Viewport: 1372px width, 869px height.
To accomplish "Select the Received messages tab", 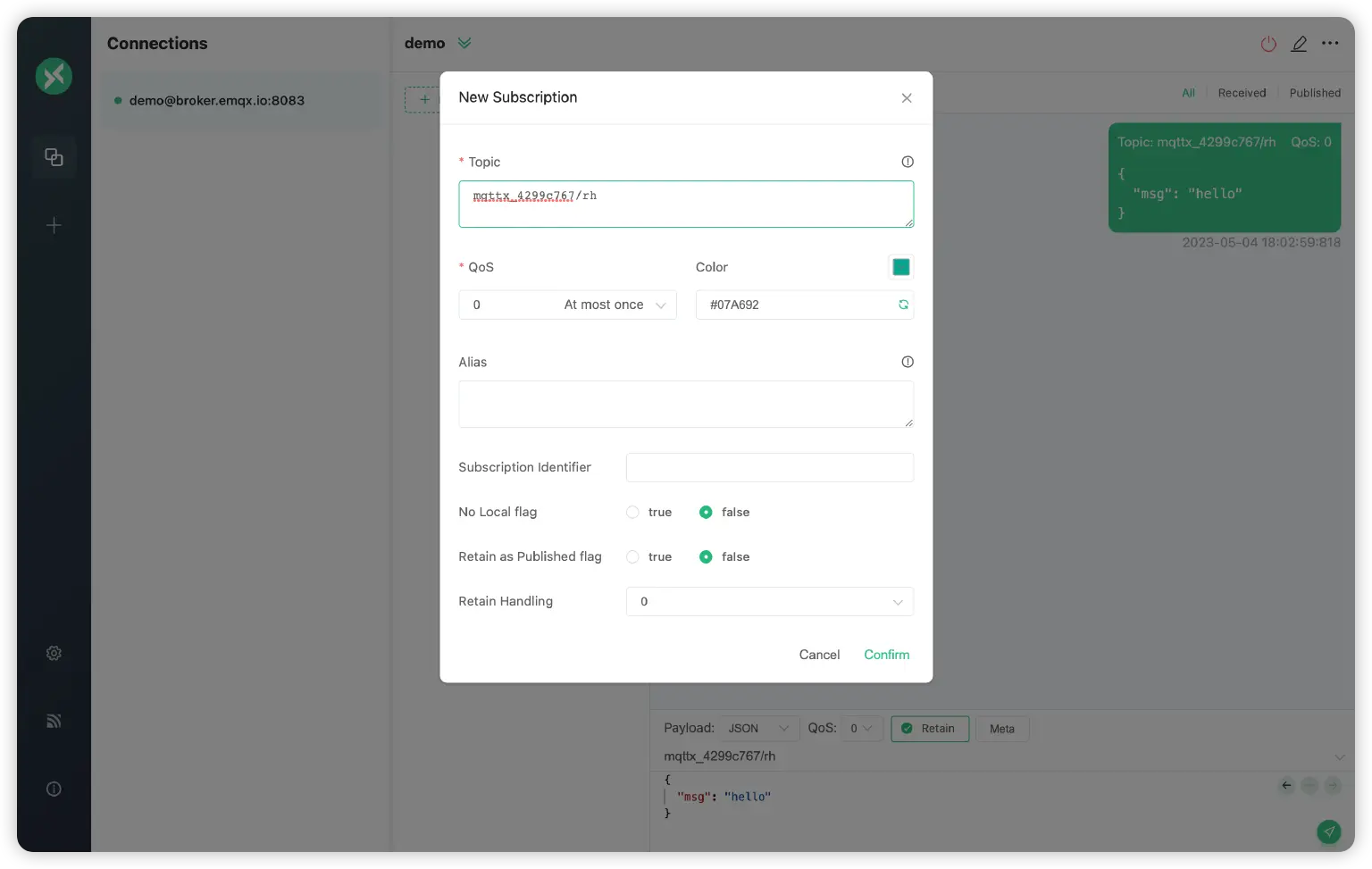I will click(1242, 92).
